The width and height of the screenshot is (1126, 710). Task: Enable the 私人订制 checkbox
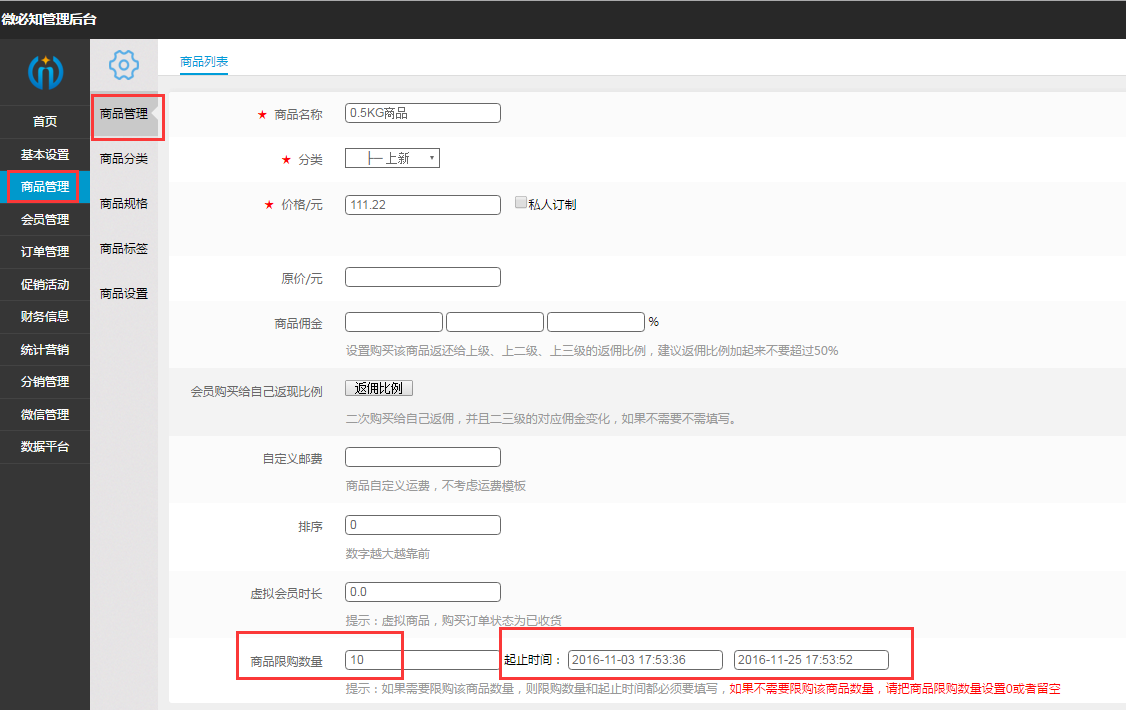coord(520,203)
